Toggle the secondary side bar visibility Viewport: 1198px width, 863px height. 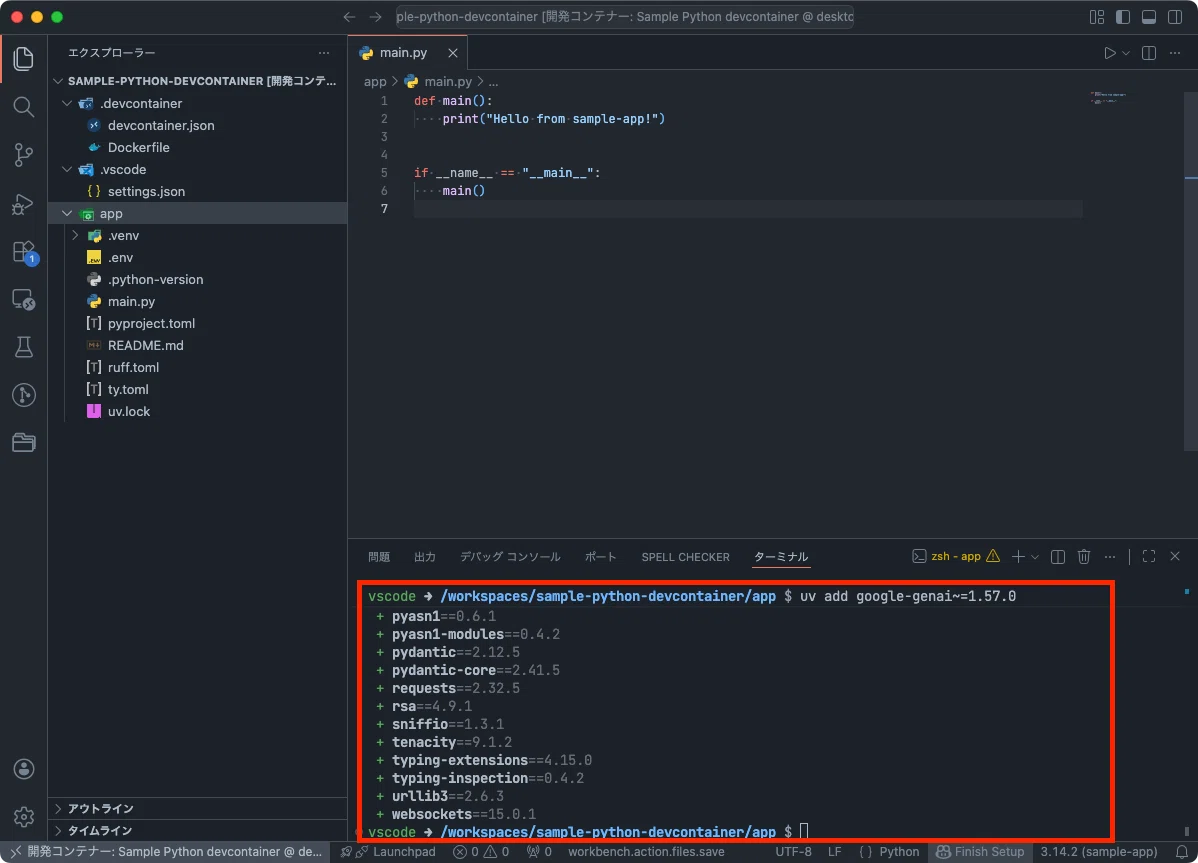(x=1175, y=17)
